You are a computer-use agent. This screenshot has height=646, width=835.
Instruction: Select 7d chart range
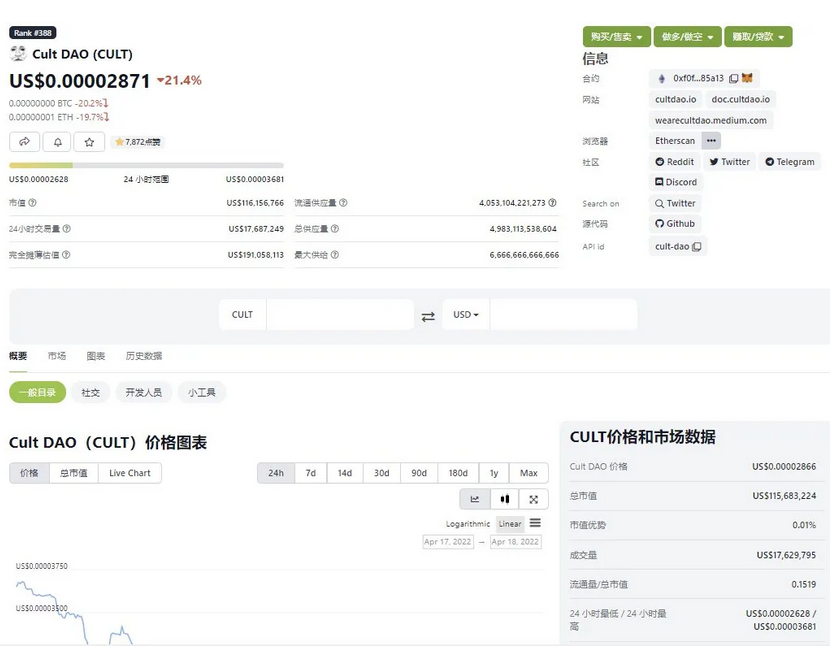310,473
